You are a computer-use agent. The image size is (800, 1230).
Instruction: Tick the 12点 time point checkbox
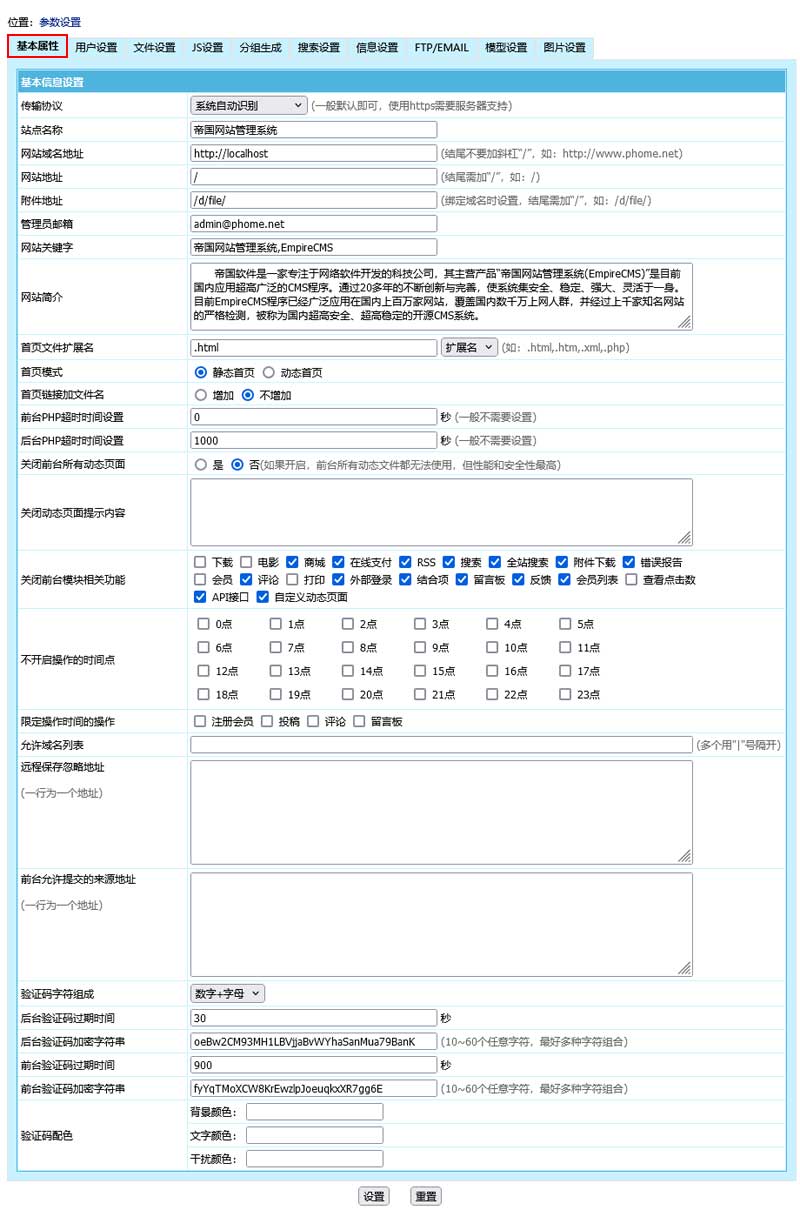pos(204,671)
